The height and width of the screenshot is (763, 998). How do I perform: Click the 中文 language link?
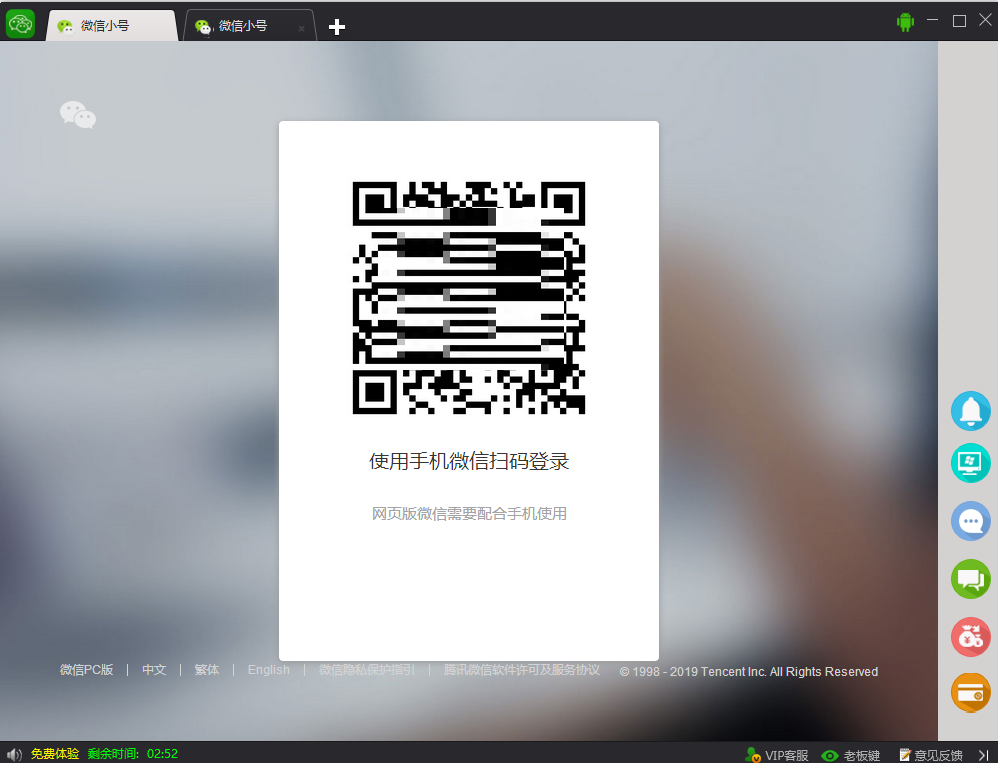154,669
